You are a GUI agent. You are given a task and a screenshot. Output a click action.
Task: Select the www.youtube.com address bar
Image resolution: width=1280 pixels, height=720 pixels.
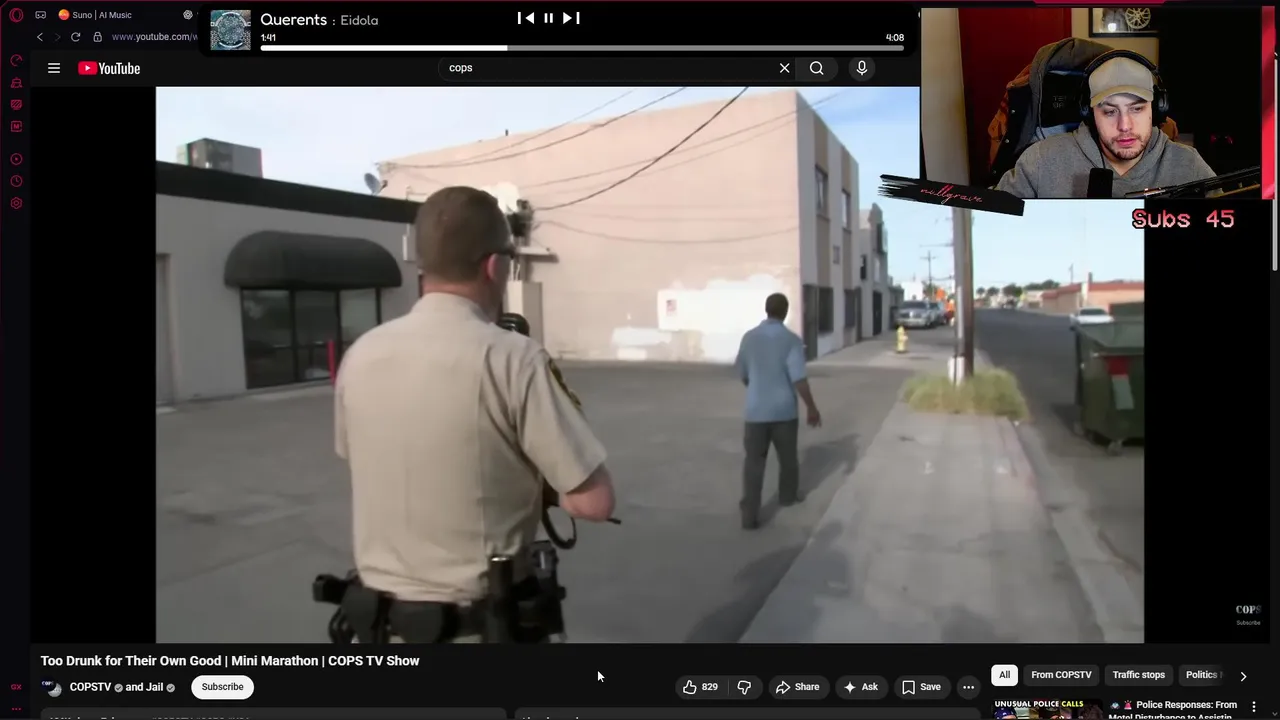pyautogui.click(x=155, y=37)
